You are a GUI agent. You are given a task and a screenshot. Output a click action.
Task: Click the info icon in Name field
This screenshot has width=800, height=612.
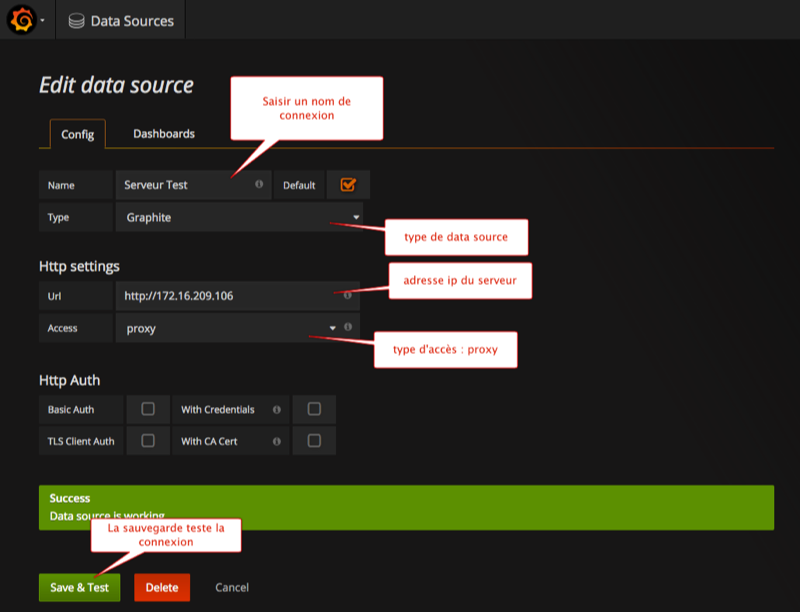pos(259,185)
